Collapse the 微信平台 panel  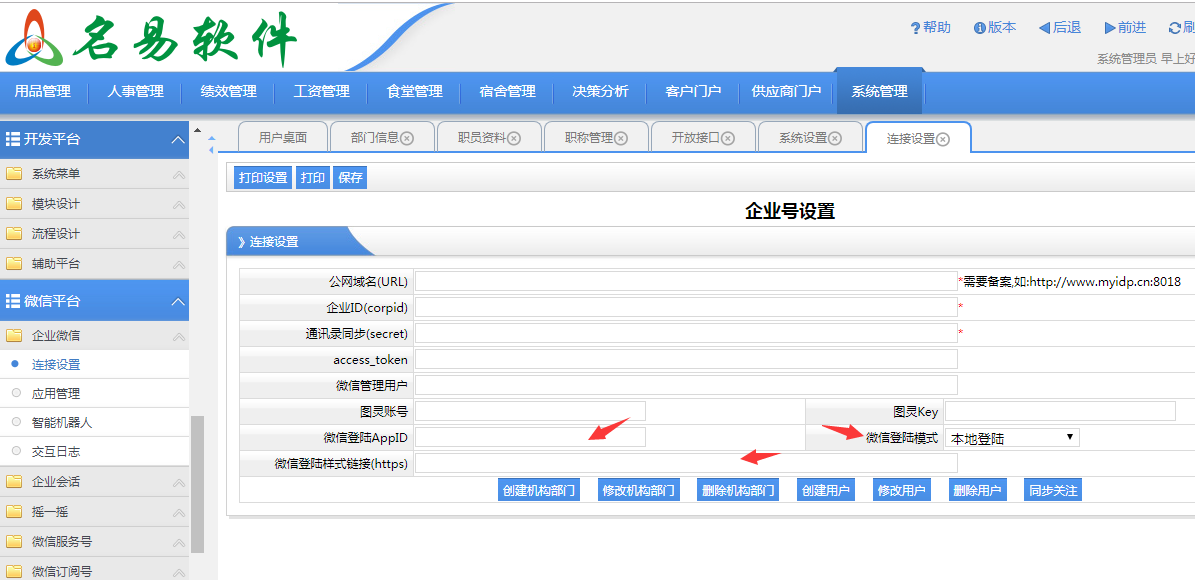[178, 301]
